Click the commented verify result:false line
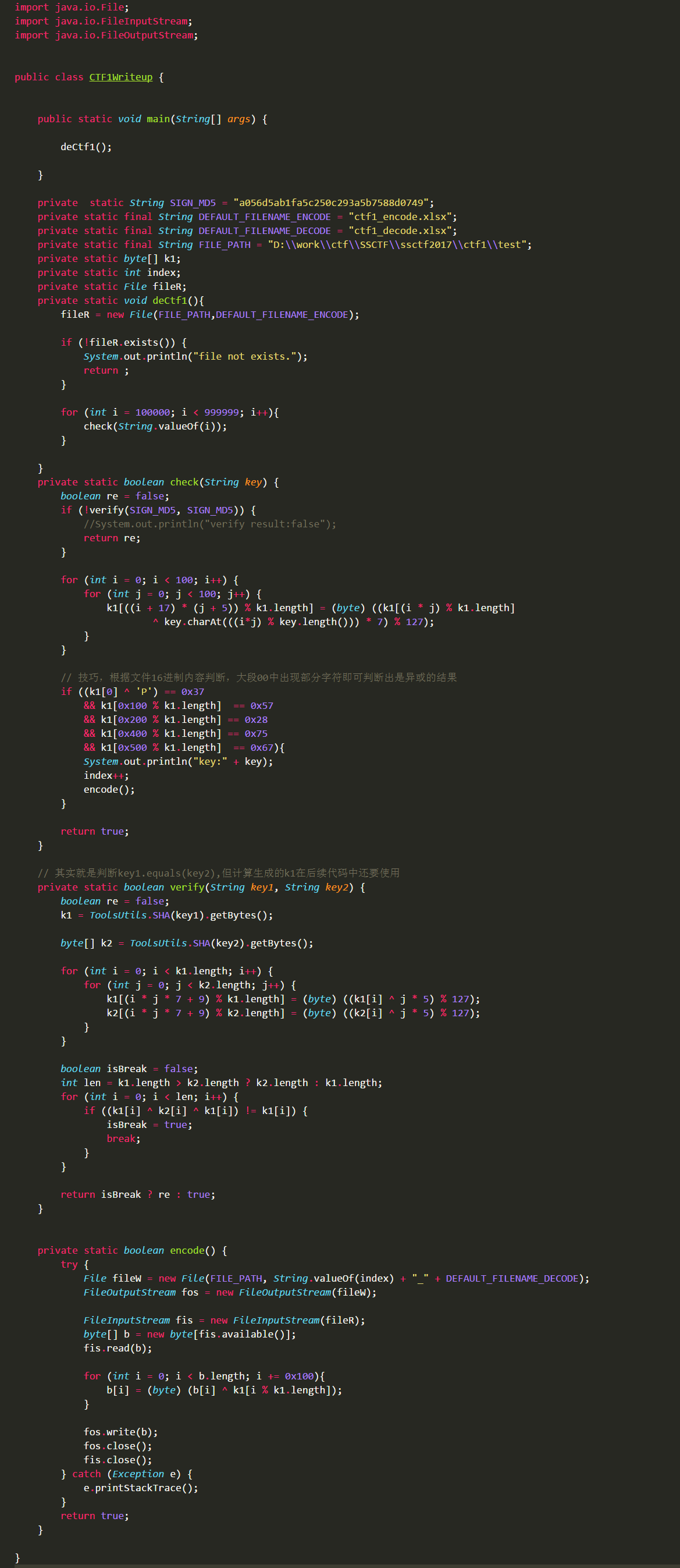This screenshot has height=1568, width=680. [210, 524]
